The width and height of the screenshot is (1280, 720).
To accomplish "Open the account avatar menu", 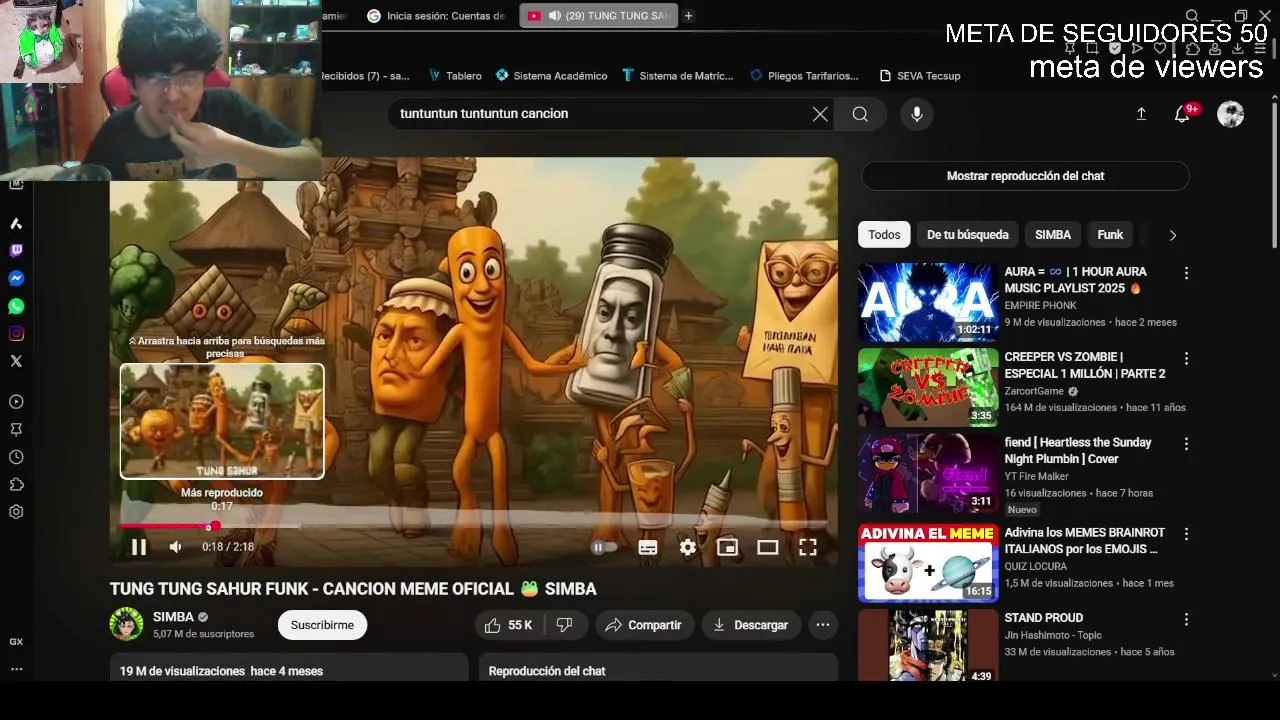I will [x=1230, y=114].
